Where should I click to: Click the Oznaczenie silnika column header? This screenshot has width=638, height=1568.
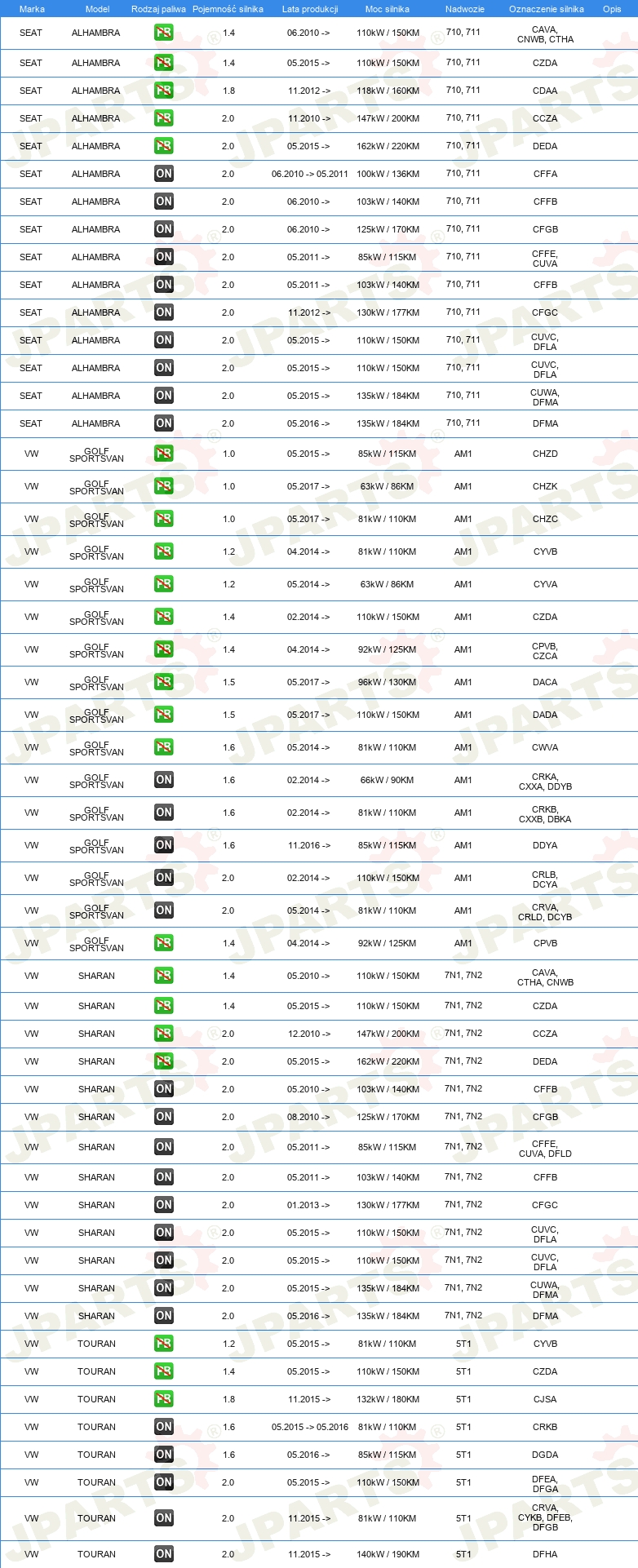click(547, 9)
